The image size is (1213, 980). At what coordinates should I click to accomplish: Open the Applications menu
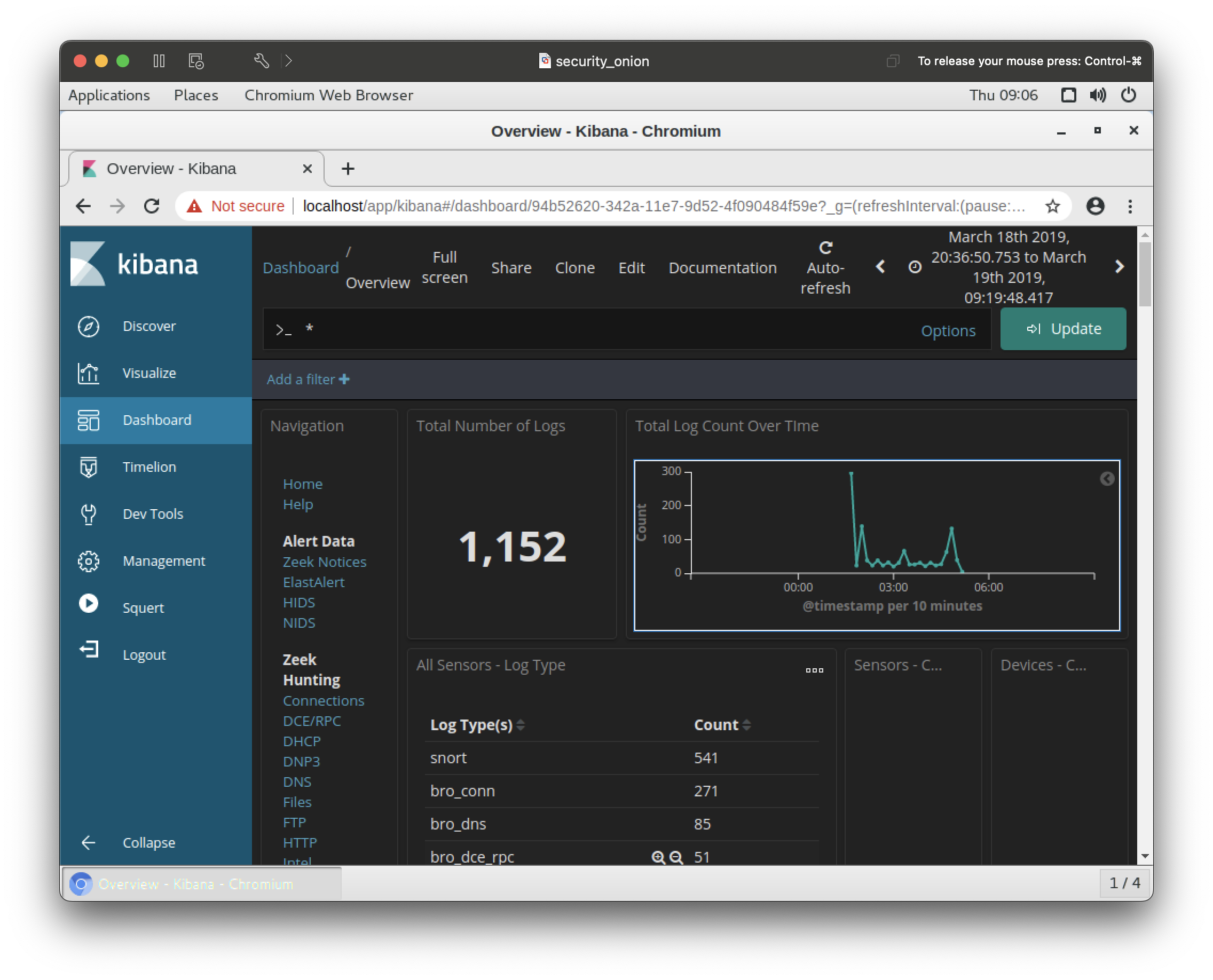coord(109,95)
